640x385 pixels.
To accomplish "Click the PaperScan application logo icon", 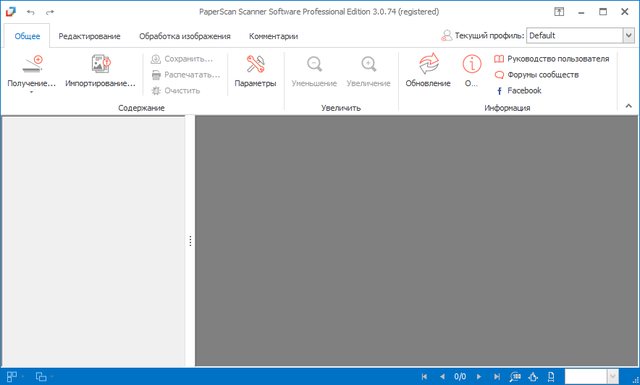I will [x=10, y=12].
